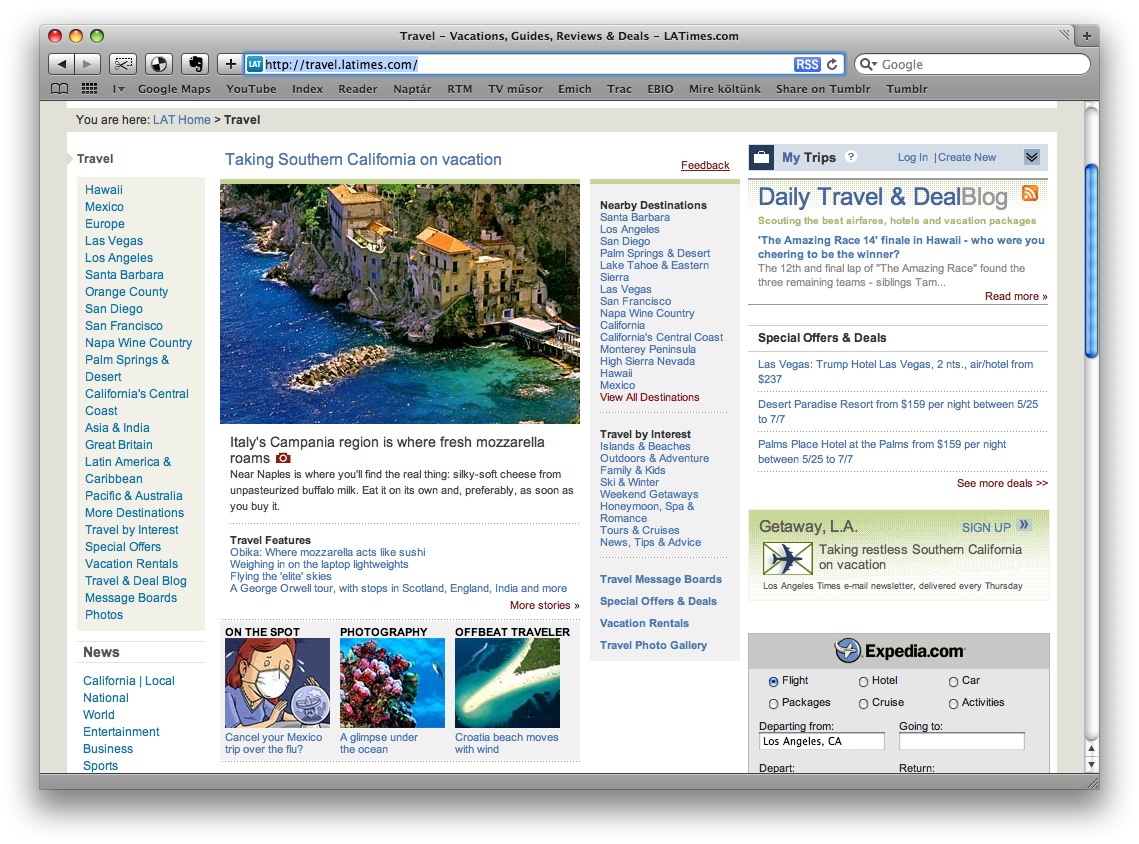Open Google Maps bookmark
Image resolution: width=1139 pixels, height=844 pixels.
(174, 89)
